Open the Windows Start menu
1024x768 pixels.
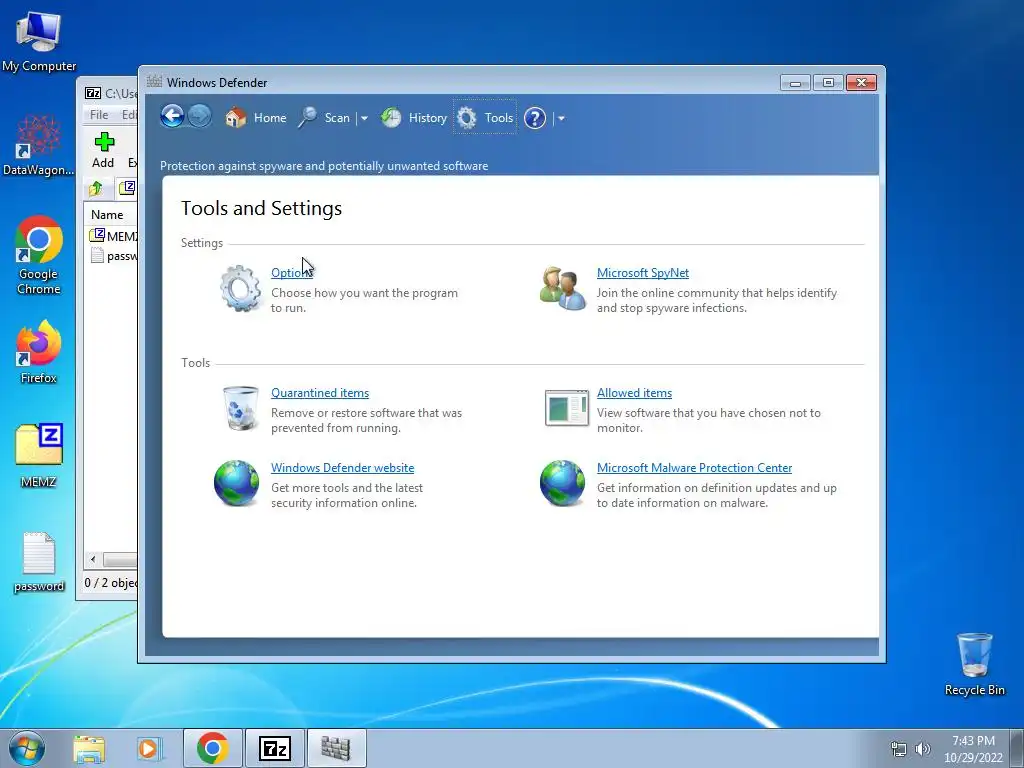(27, 748)
